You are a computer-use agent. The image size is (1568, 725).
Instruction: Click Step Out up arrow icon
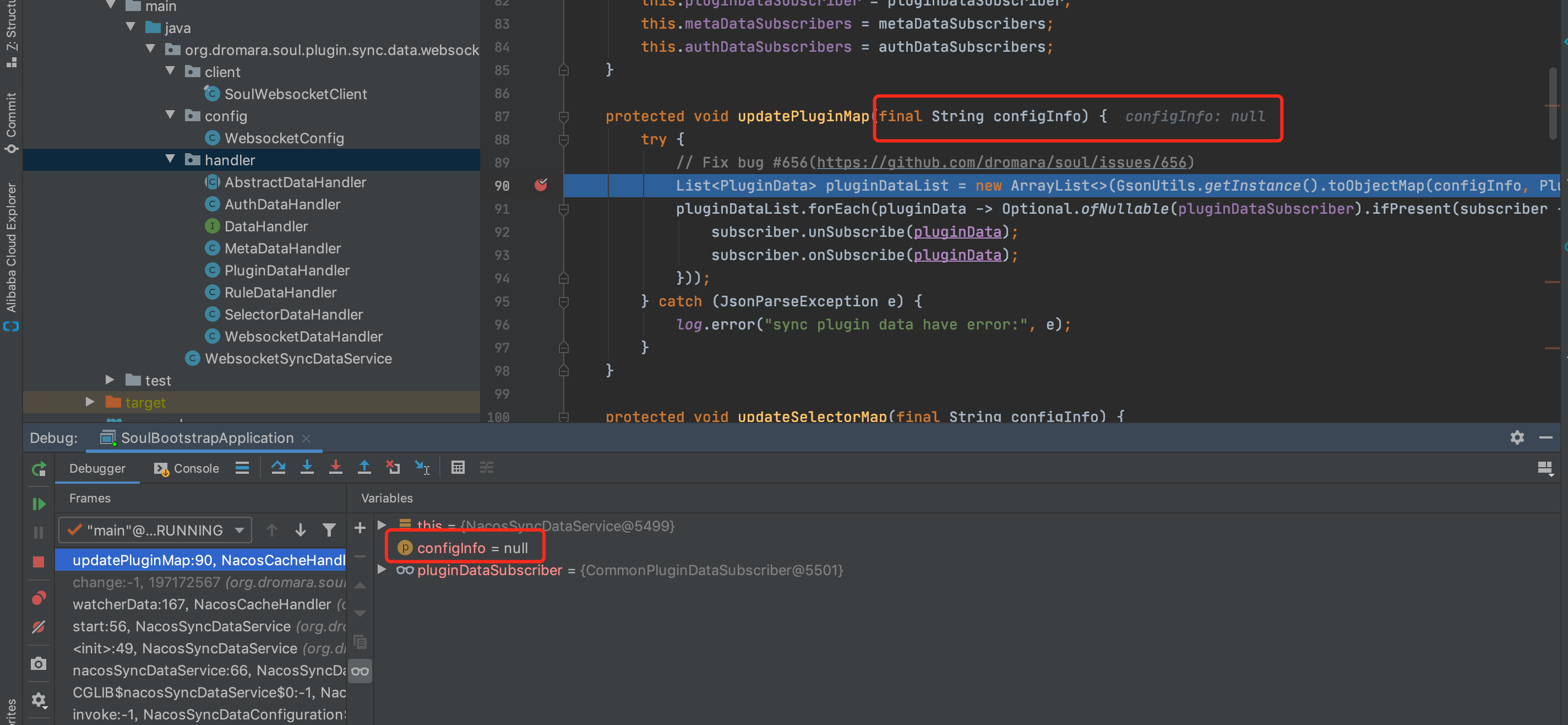364,467
